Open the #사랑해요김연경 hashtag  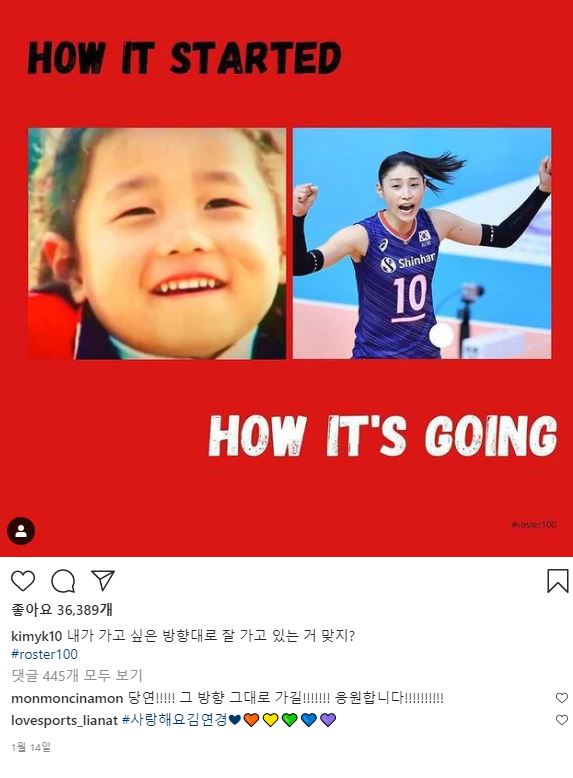click(x=175, y=719)
